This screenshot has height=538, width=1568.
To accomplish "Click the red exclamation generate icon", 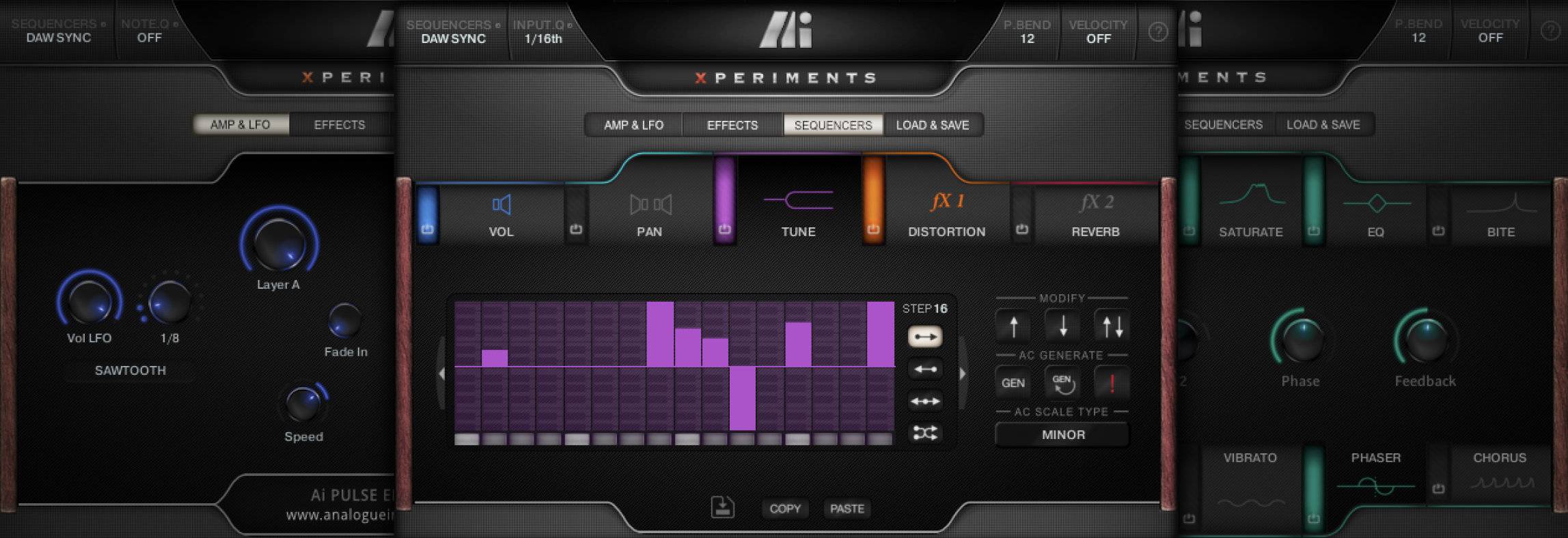I will click(x=1112, y=383).
